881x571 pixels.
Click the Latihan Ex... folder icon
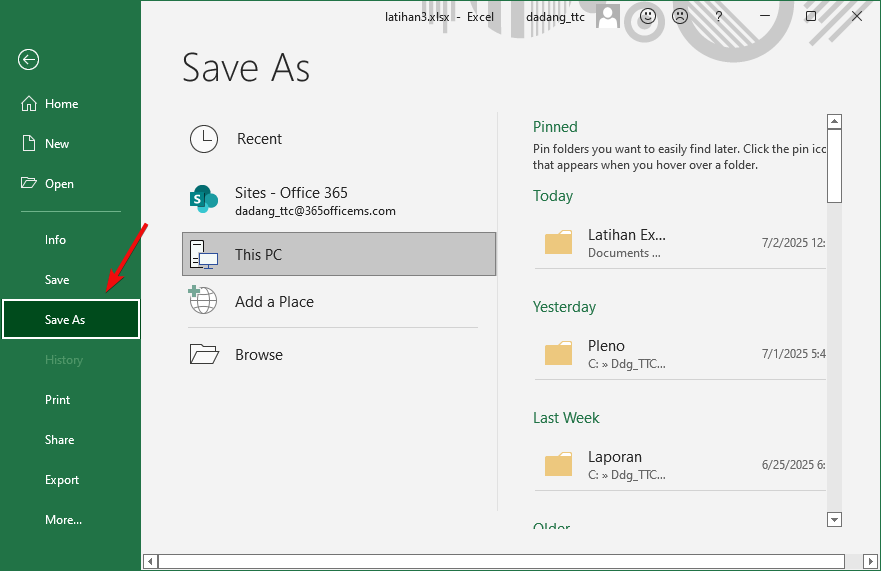(558, 242)
